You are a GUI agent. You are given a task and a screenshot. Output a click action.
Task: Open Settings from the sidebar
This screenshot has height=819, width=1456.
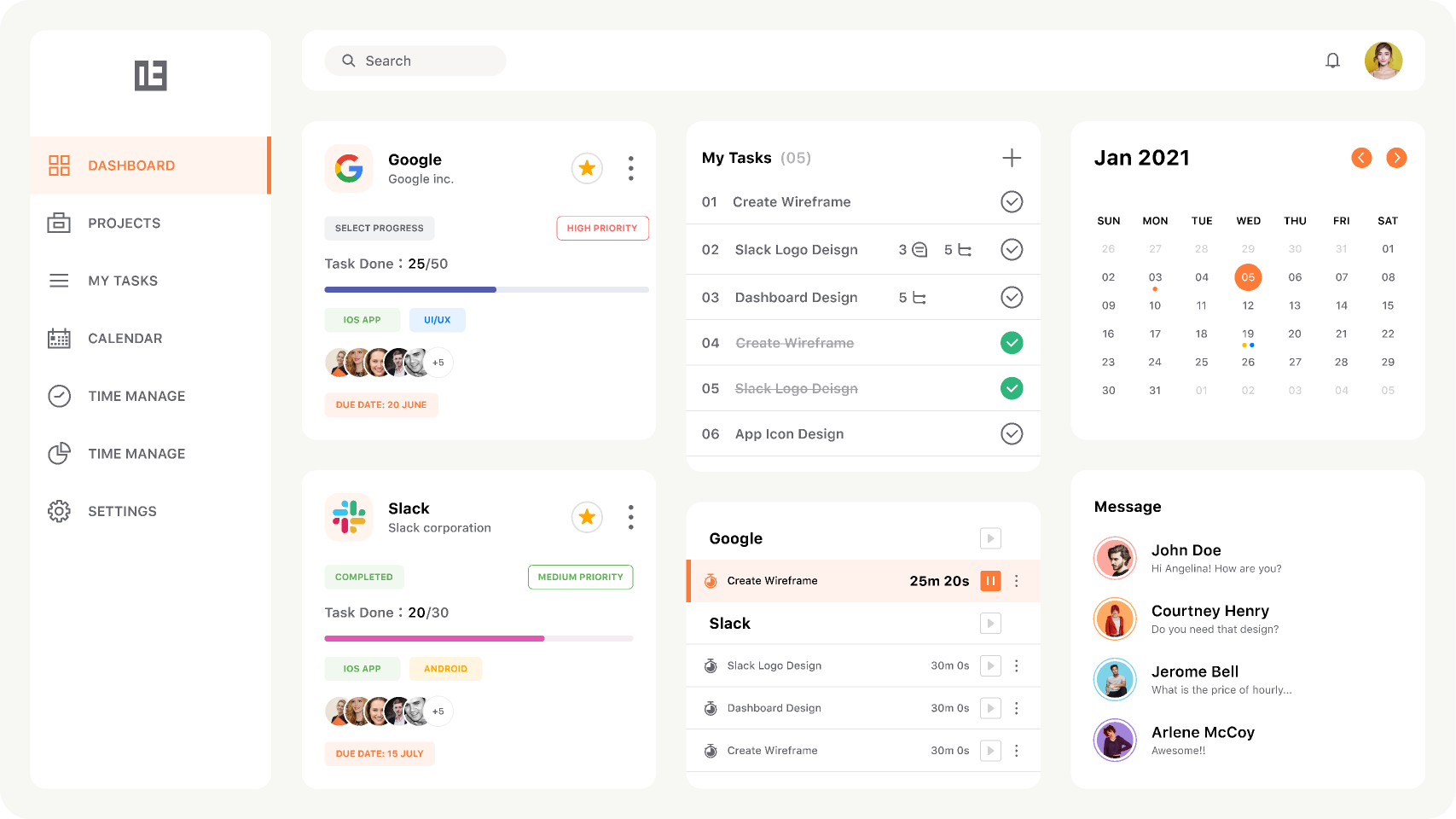pyautogui.click(x=122, y=510)
